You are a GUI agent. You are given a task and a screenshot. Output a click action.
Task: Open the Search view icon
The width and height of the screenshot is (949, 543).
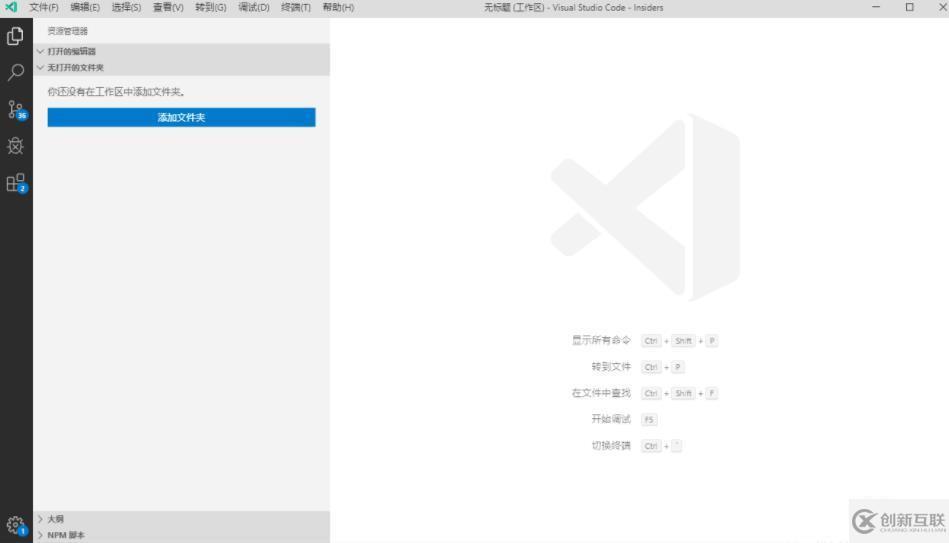pyautogui.click(x=15, y=73)
